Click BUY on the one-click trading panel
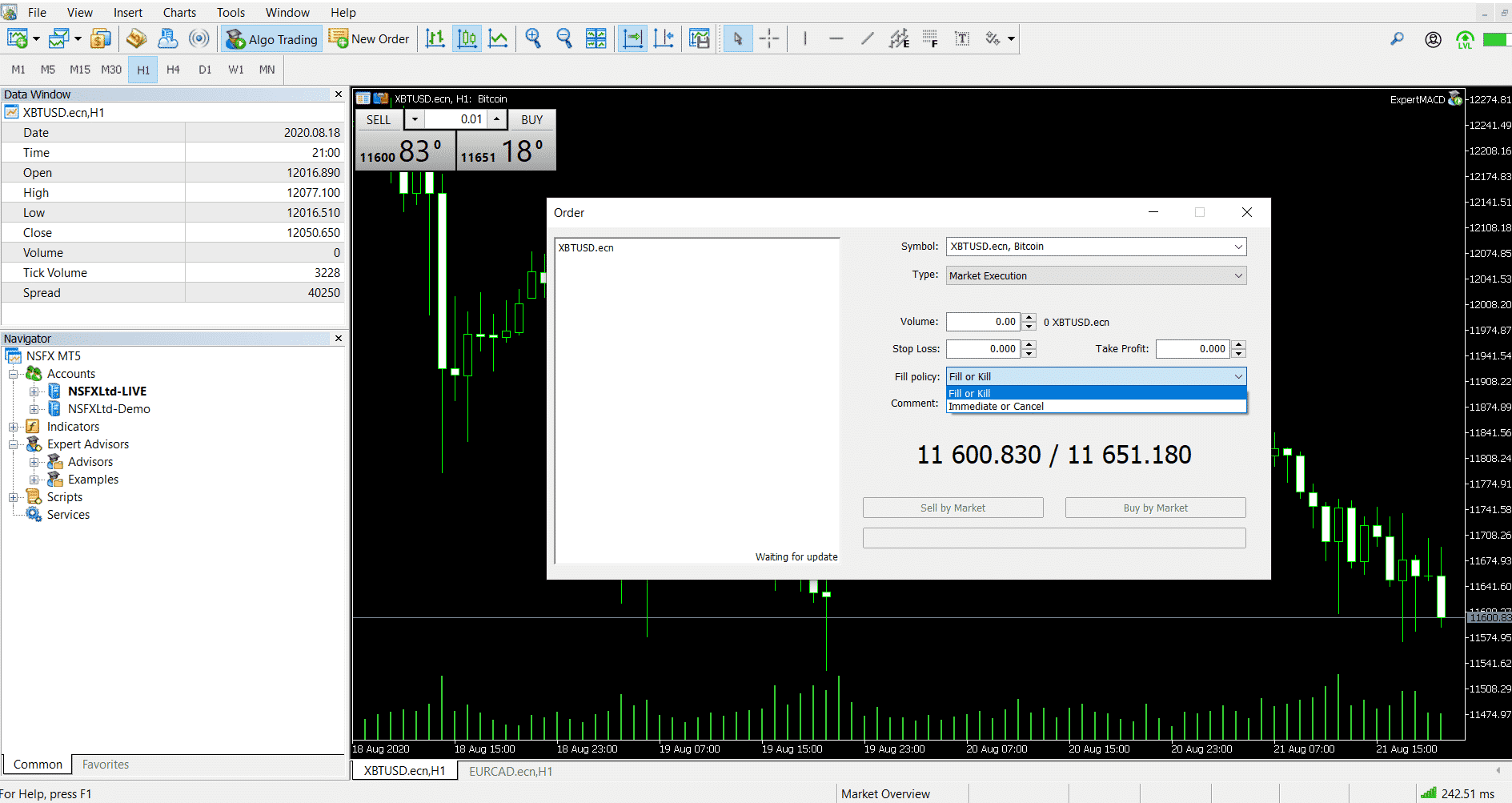The width and height of the screenshot is (1512, 803). (531, 119)
